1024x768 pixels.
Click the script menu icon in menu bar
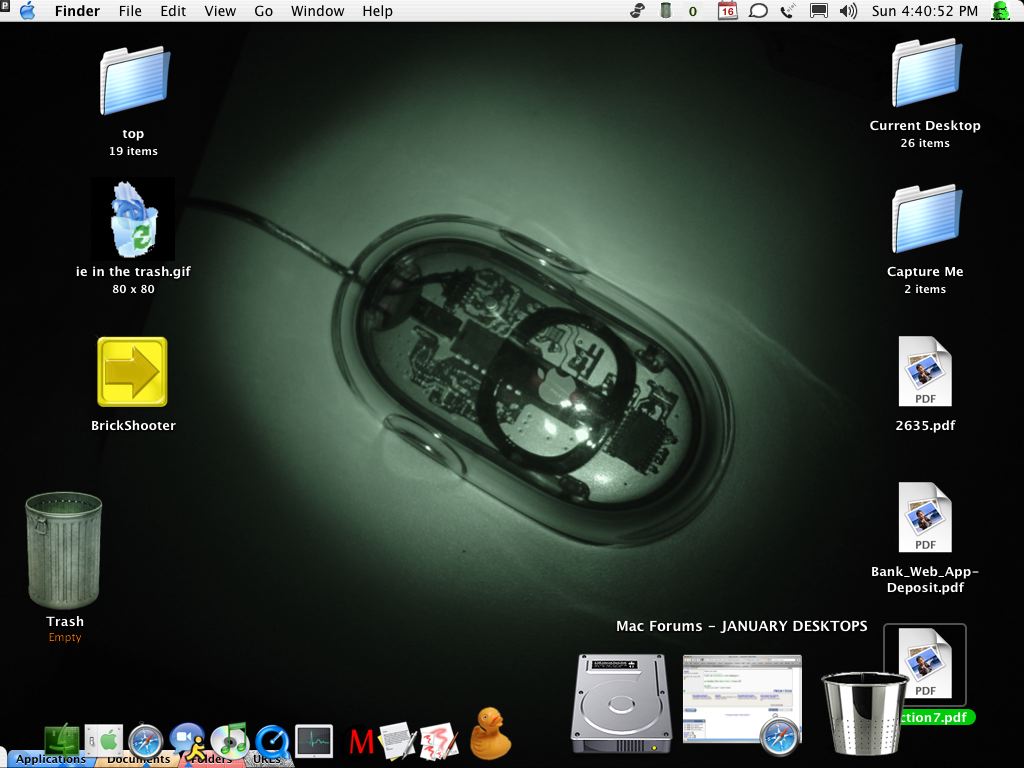pos(637,11)
